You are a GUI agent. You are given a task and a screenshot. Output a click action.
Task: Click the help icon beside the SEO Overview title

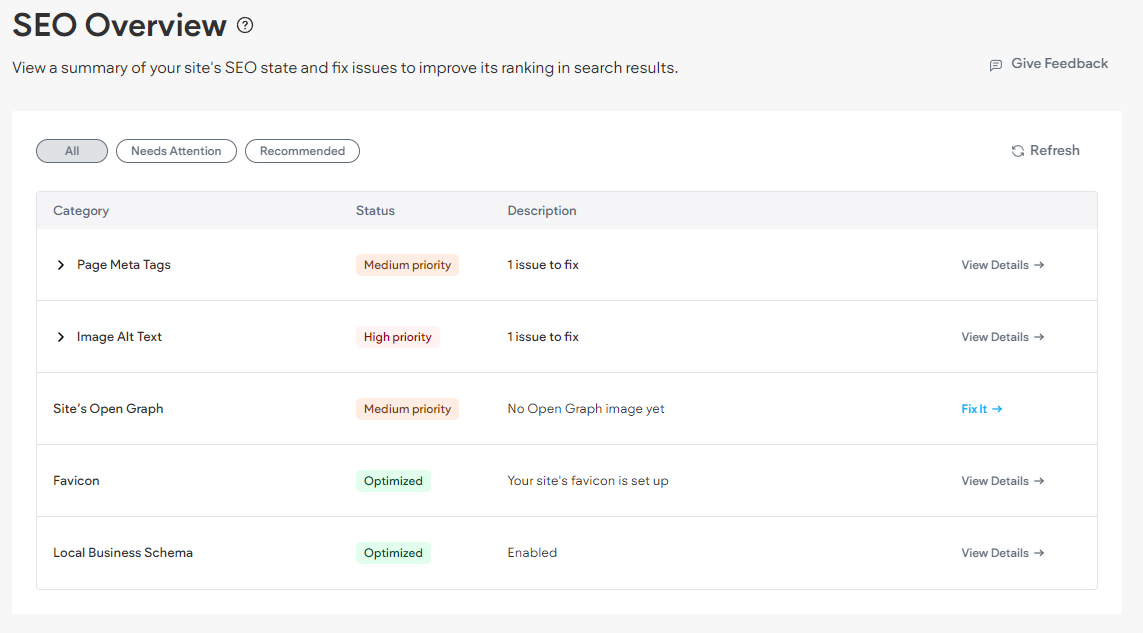click(245, 25)
